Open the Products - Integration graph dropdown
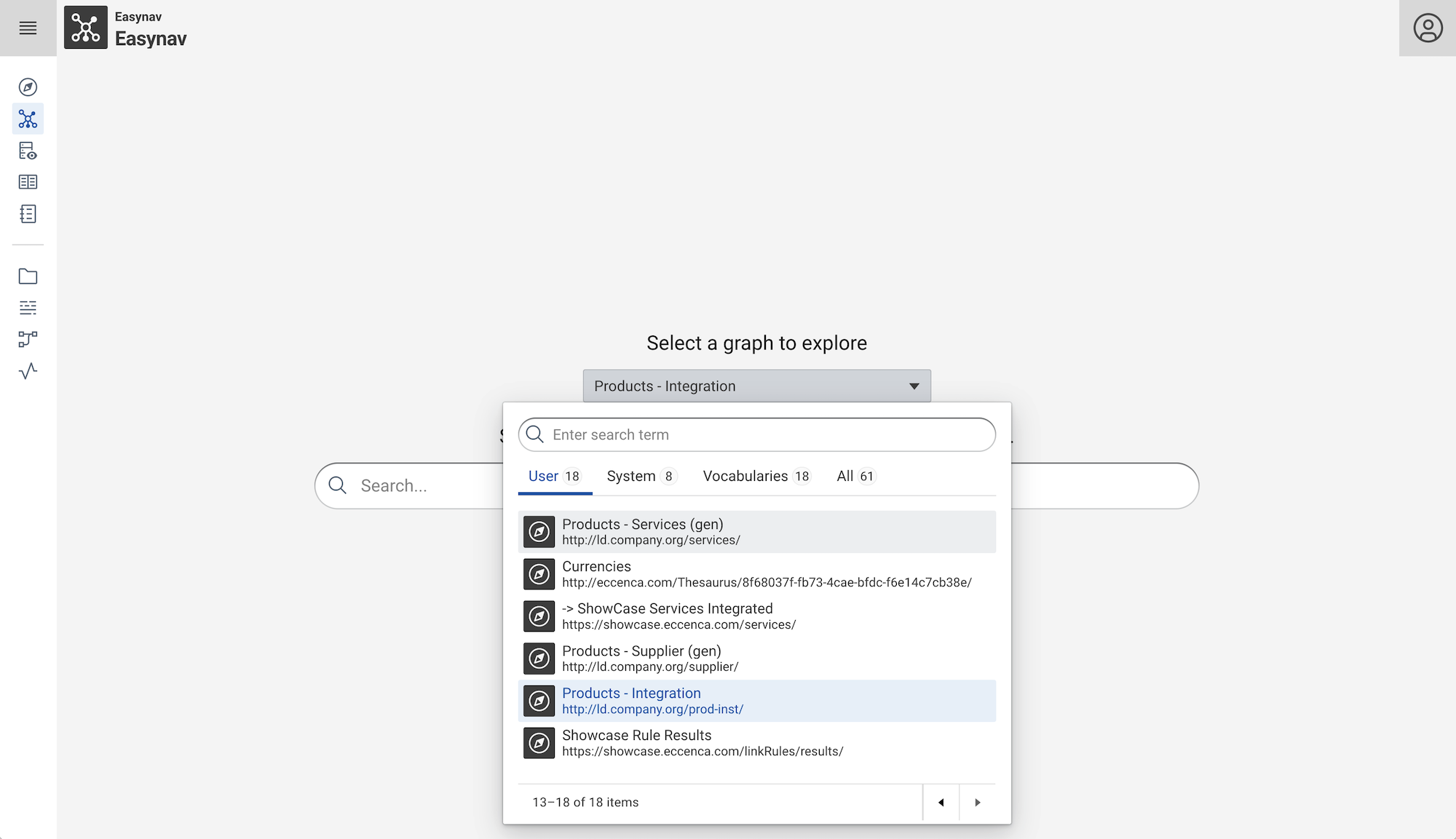Viewport: 1456px width, 839px height. [x=756, y=386]
